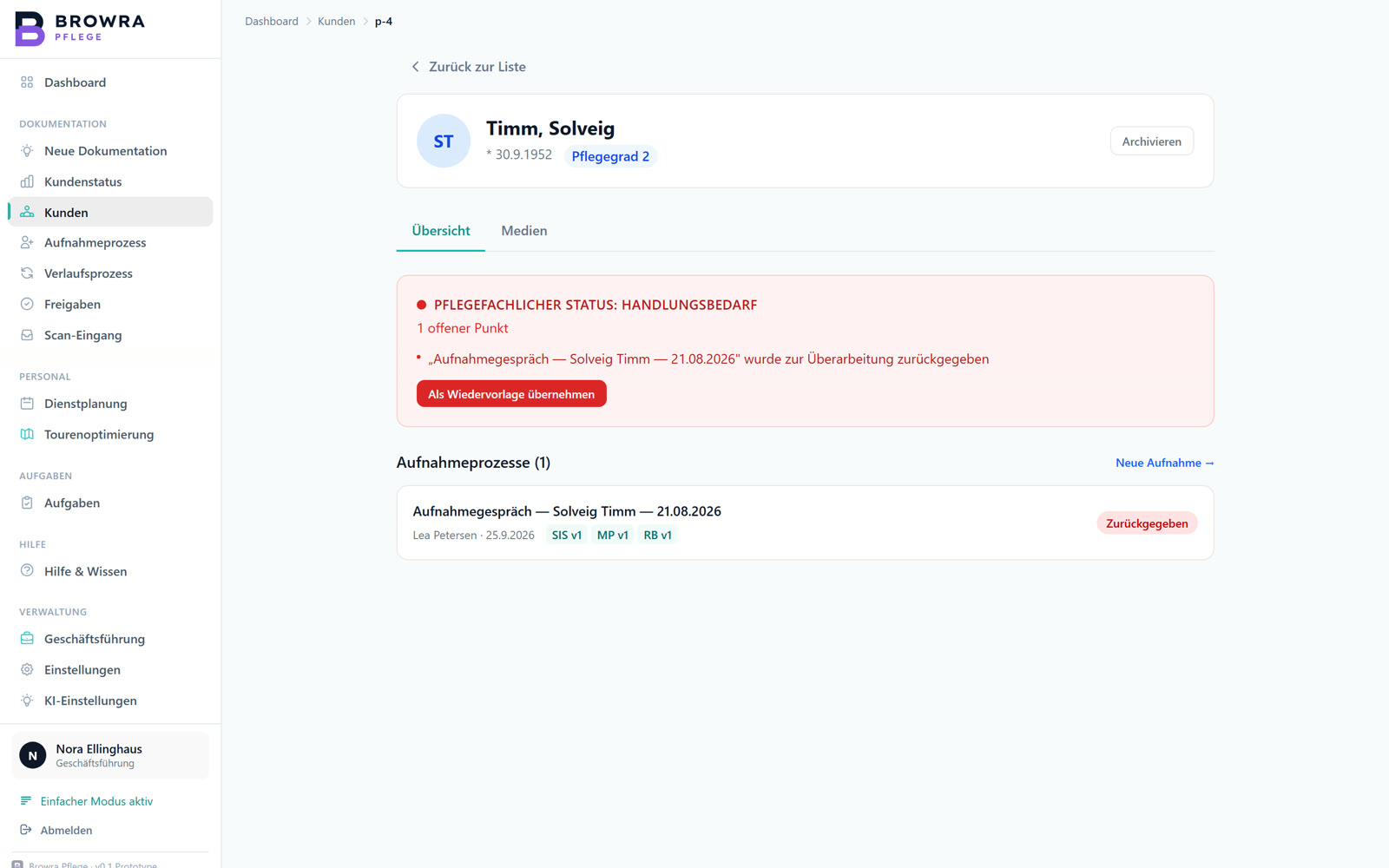Click Als Wiedervorlage übernehmen button
The width and height of the screenshot is (1389, 868).
click(x=511, y=394)
